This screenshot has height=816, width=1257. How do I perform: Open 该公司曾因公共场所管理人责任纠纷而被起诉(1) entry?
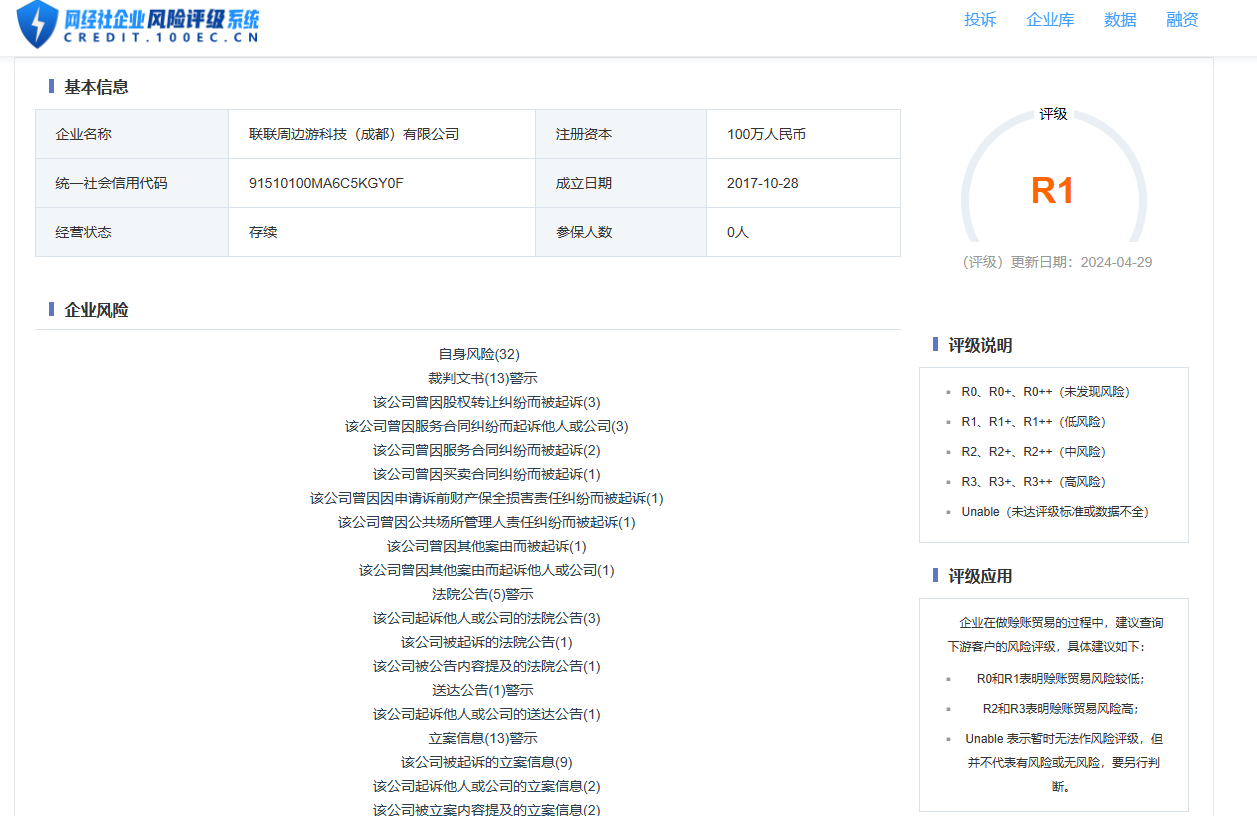coord(486,522)
